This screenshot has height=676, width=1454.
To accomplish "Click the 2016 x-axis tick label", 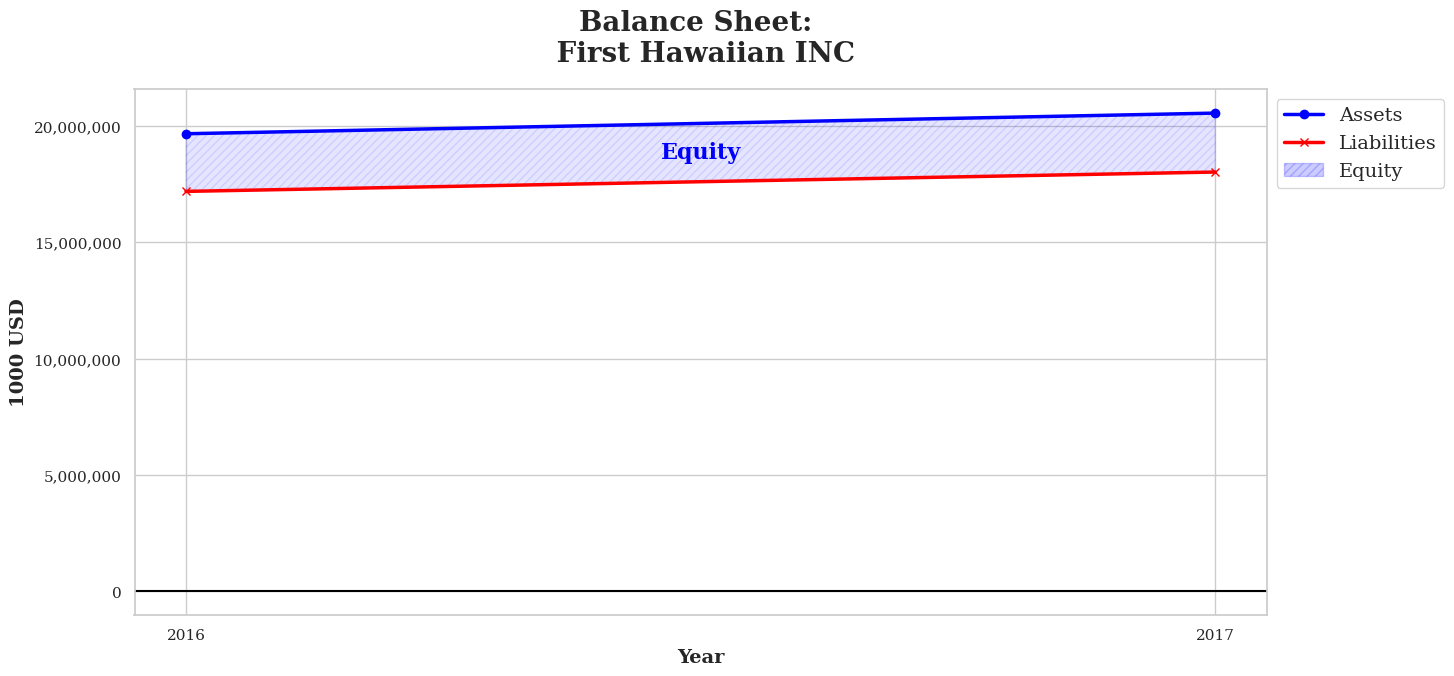I will [x=186, y=635].
